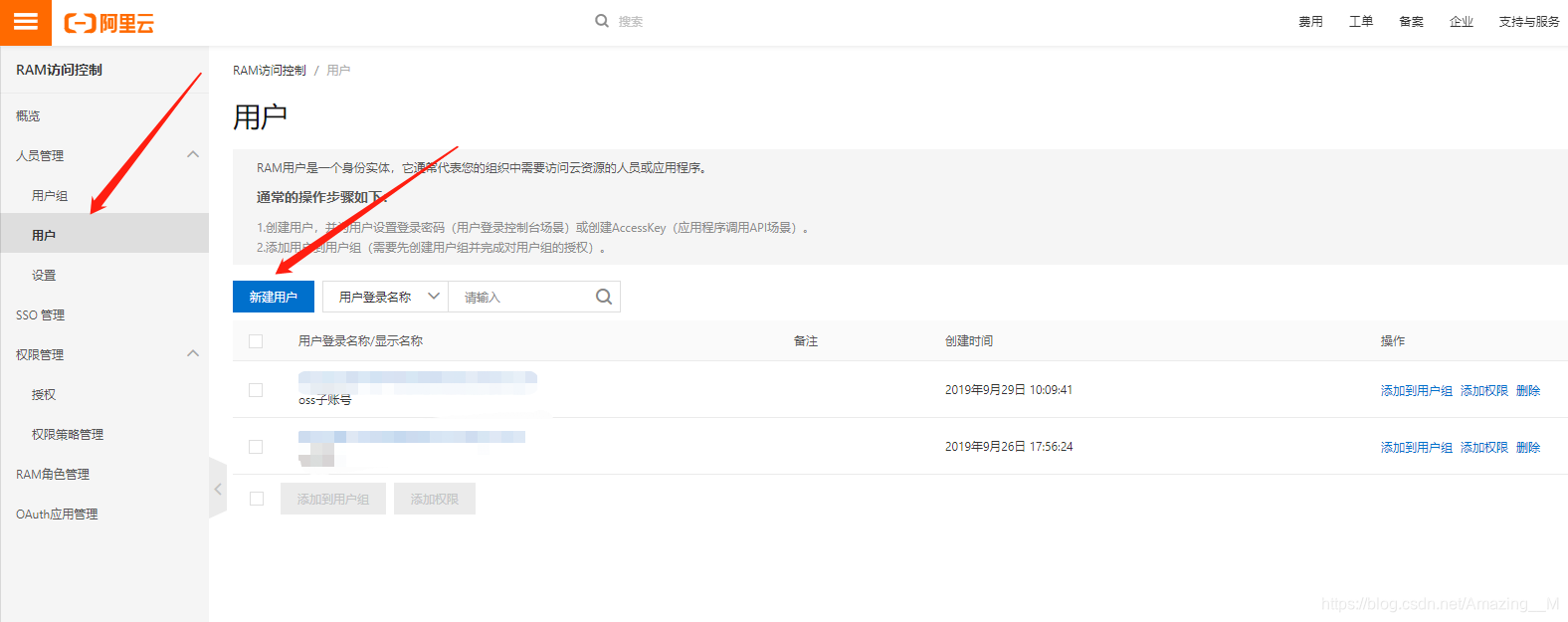Click the RAM访问控制 sidebar title
The width and height of the screenshot is (1568, 622).
tap(60, 70)
